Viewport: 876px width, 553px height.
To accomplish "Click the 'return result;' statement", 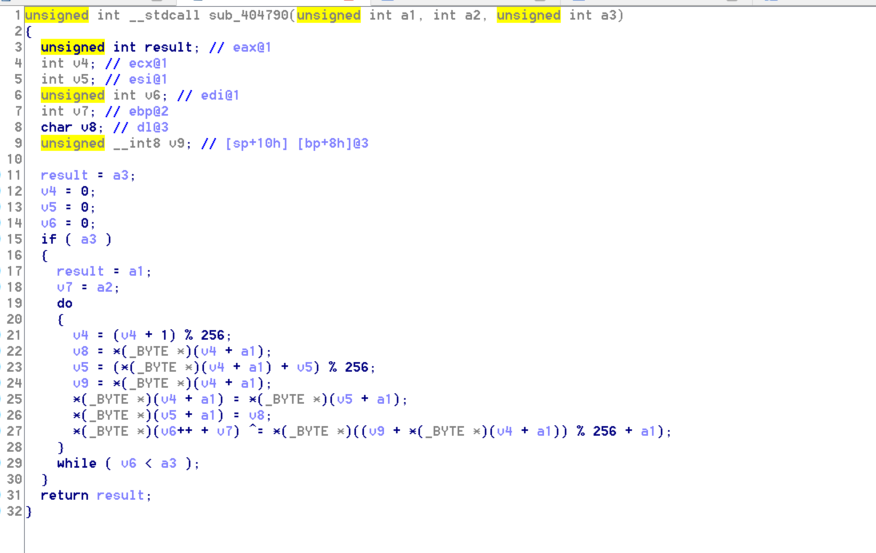I will point(96,495).
